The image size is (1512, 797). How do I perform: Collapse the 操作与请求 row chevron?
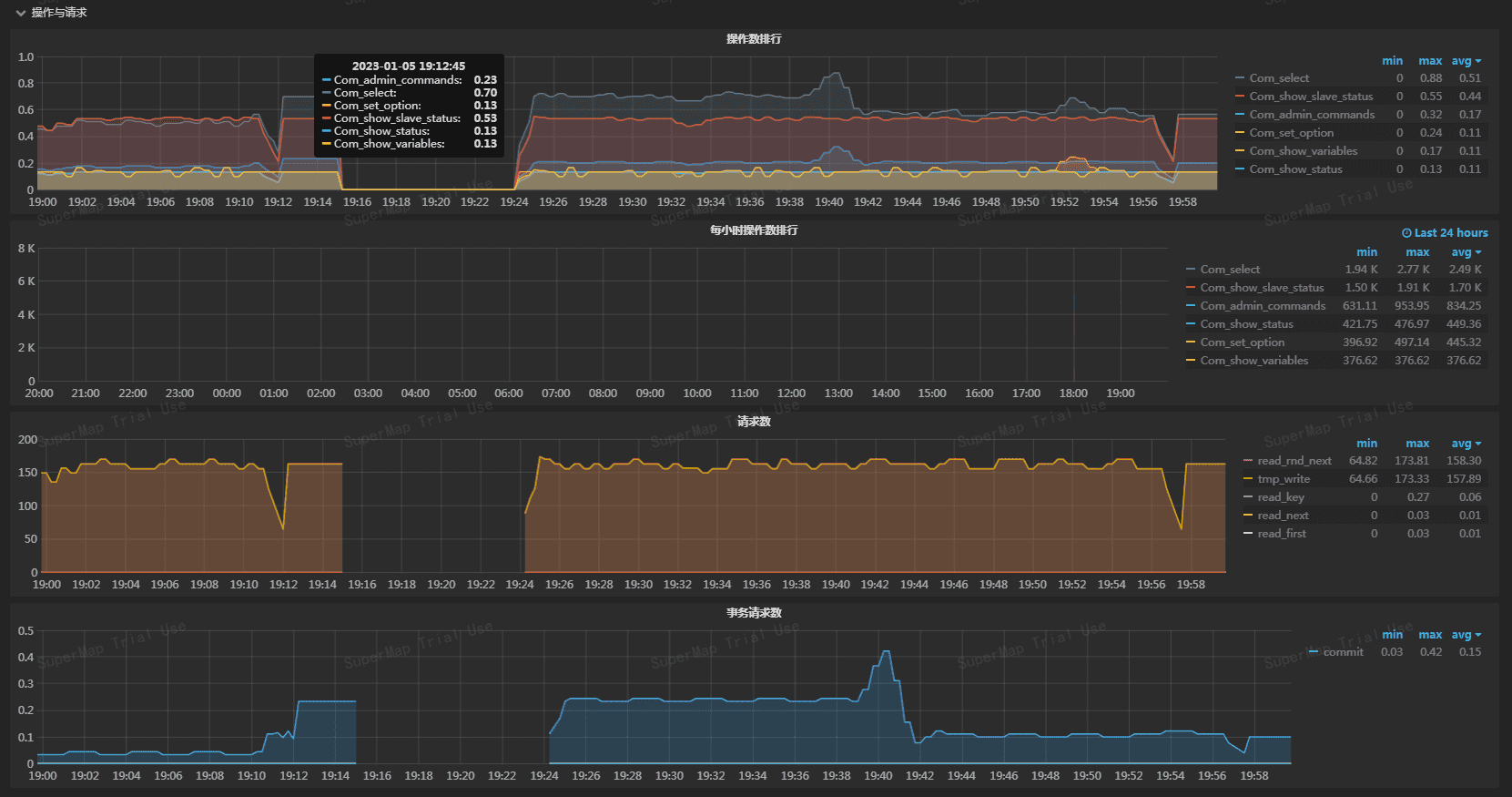[20, 13]
